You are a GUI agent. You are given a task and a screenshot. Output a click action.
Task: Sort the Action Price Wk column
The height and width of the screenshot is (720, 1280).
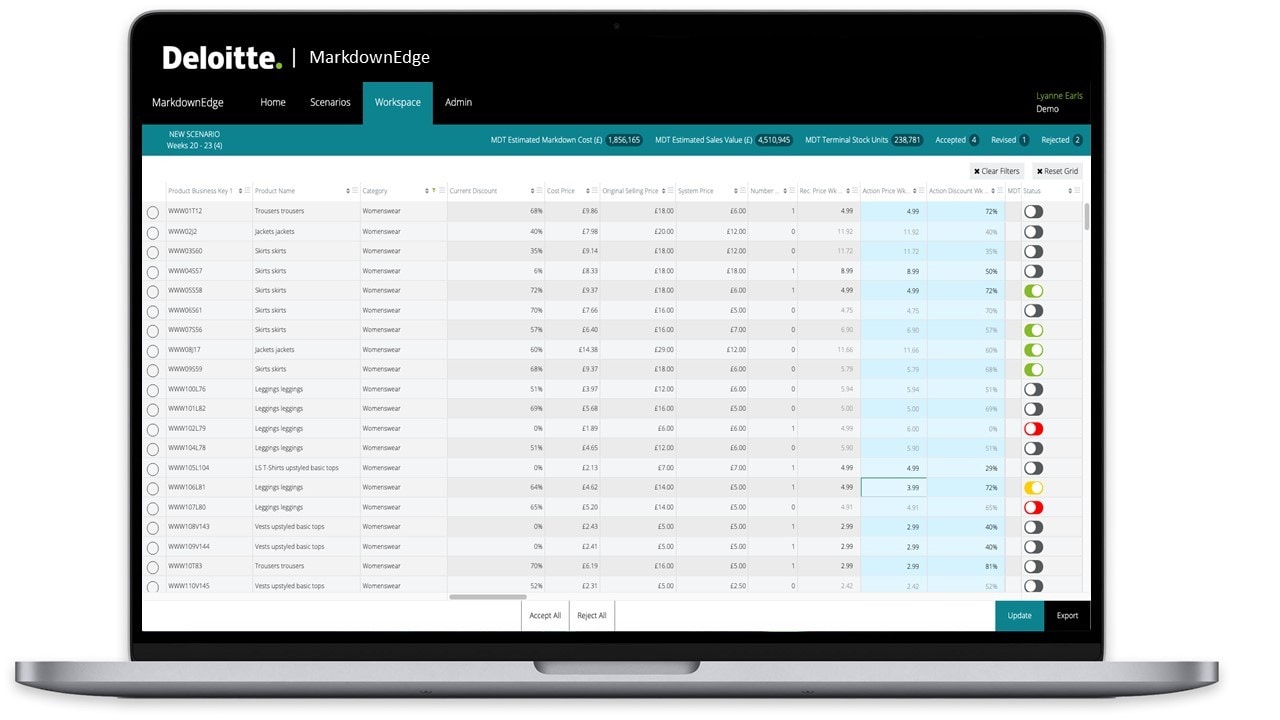click(x=915, y=191)
